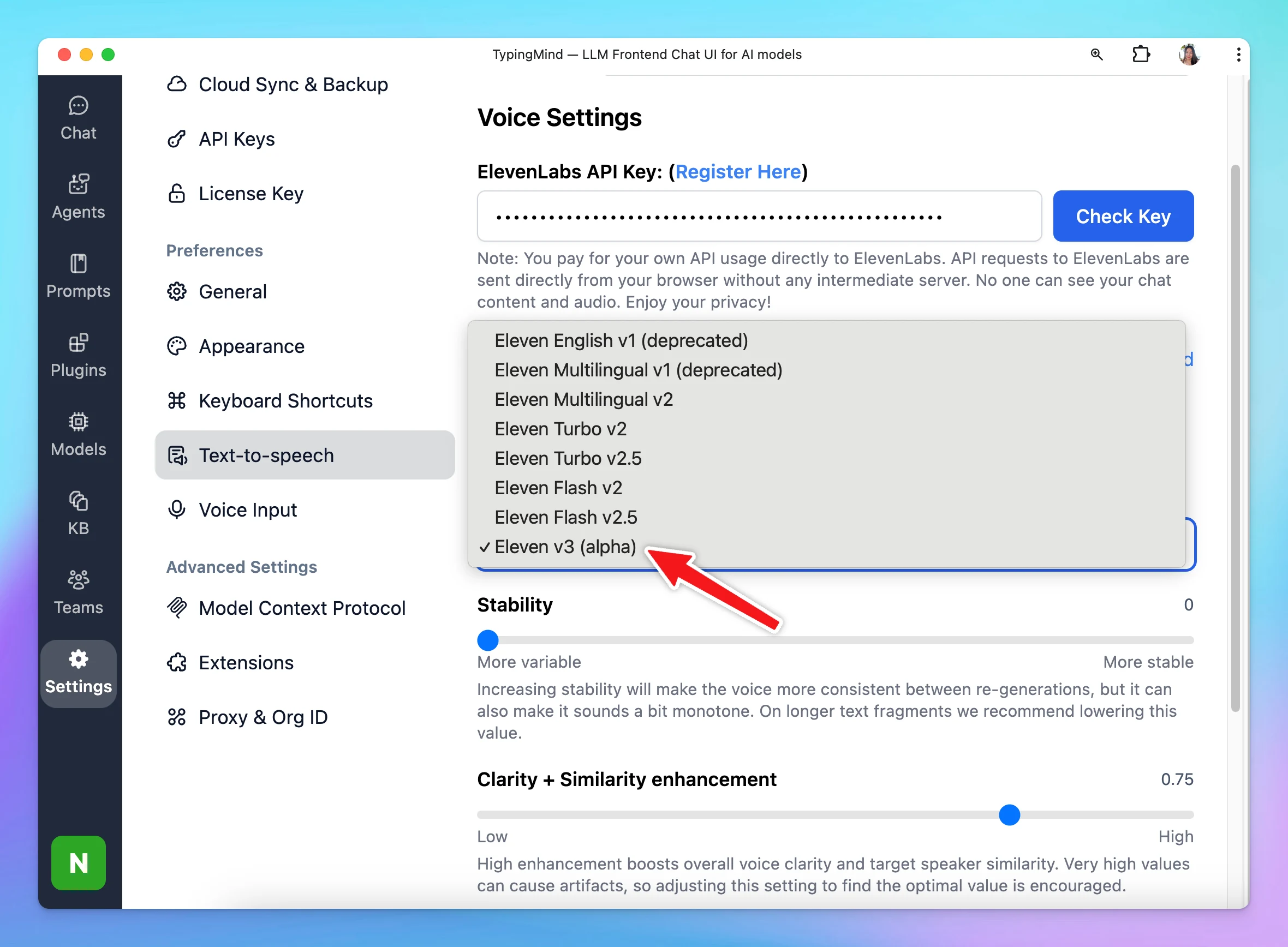
Task: Click the Extensions puzzle piece icon
Action: point(177,663)
